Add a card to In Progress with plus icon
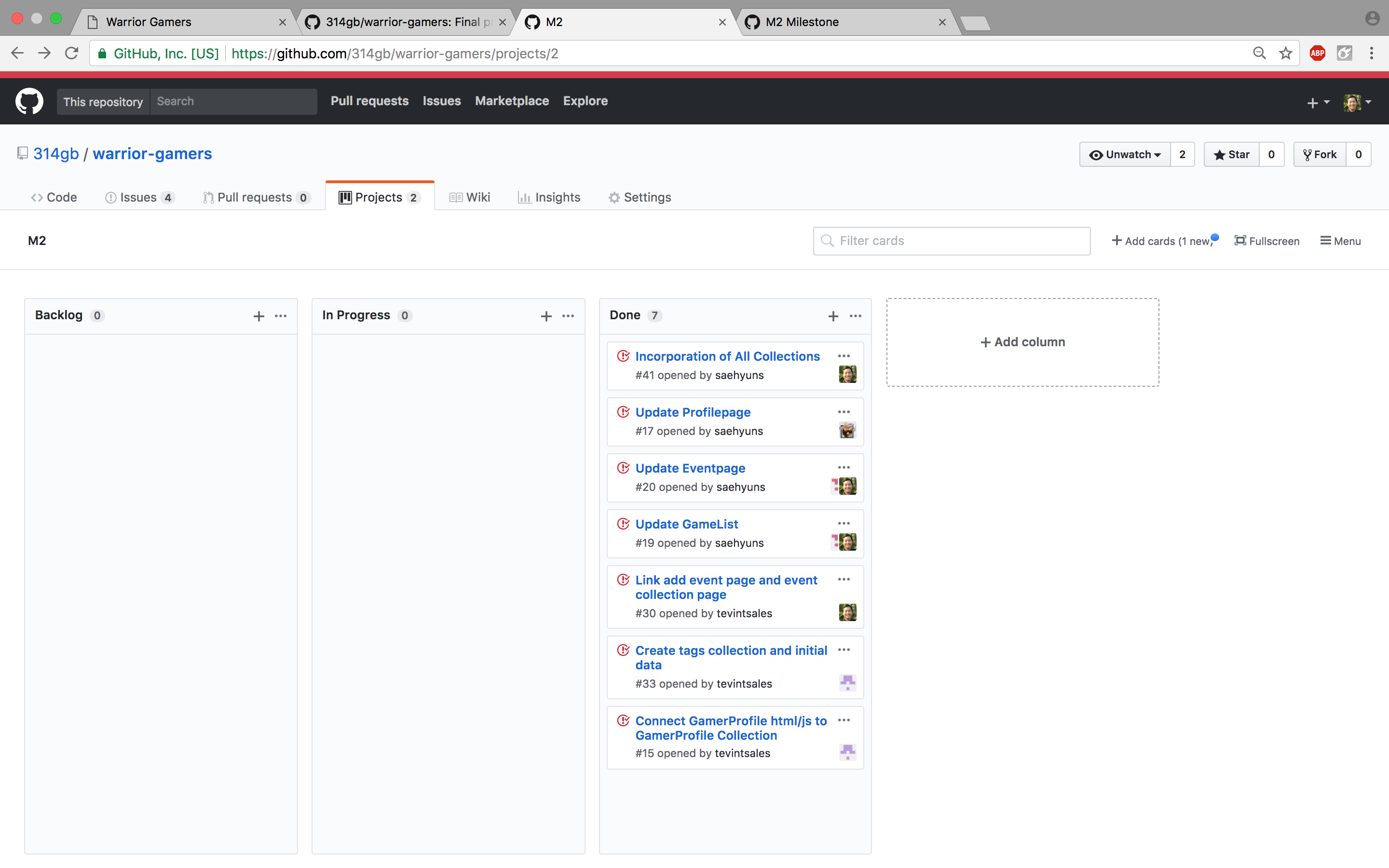Screen dimensions: 1389x868 pos(546,316)
